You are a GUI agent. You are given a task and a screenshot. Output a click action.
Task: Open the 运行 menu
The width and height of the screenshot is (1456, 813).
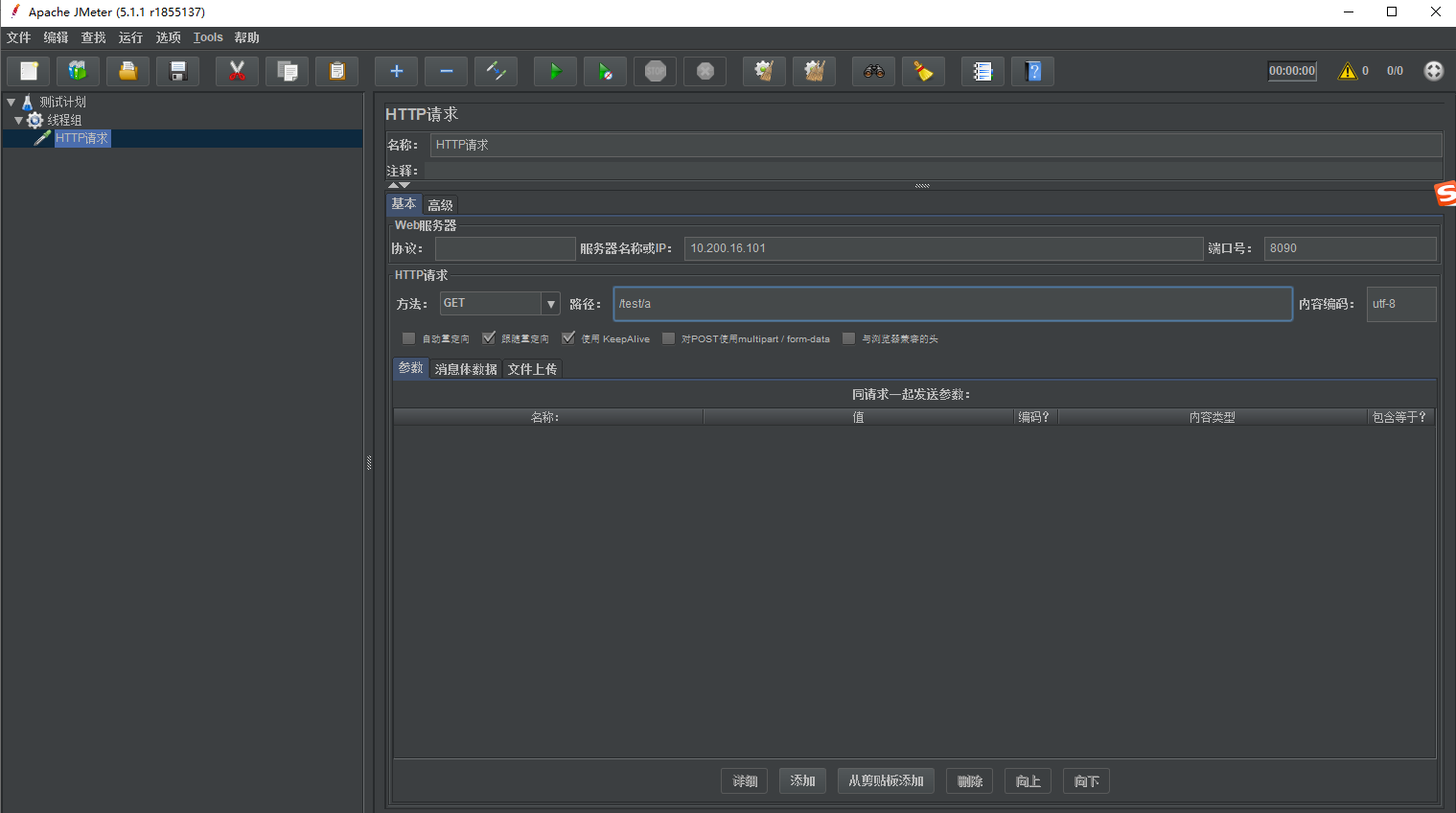point(130,37)
